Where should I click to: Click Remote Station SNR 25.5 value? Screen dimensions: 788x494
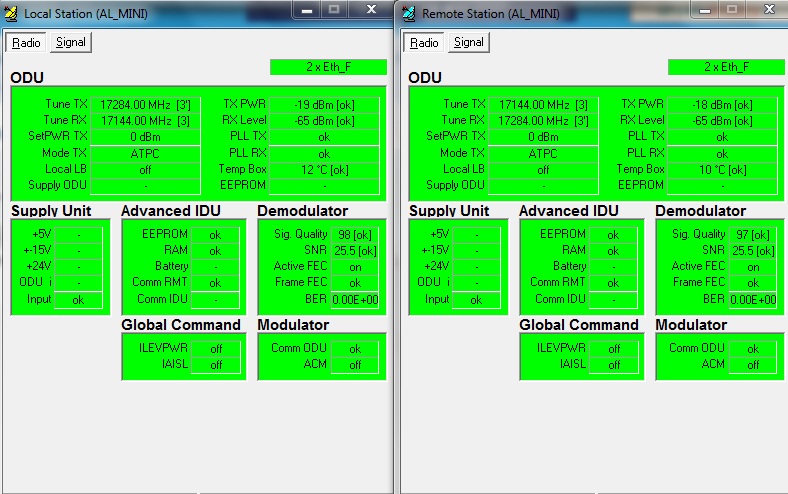753,251
